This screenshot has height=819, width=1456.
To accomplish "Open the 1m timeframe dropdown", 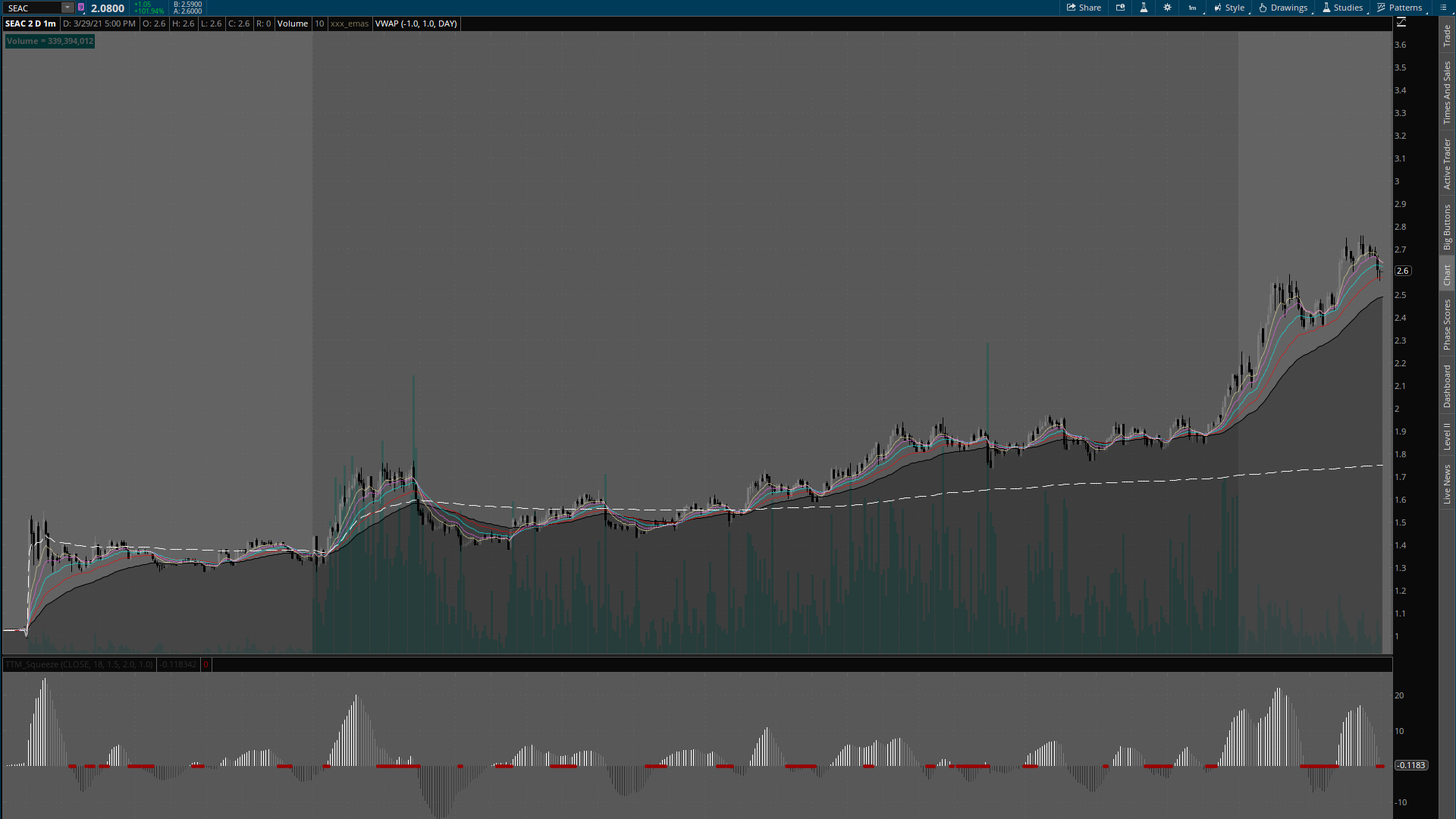I will [1193, 8].
